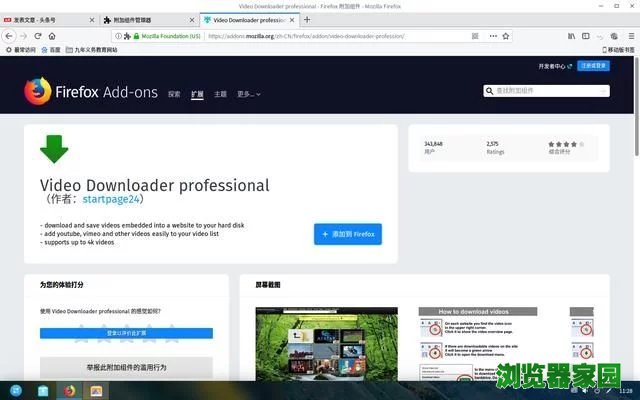Open the launcher menu in the taskbar
The width and height of the screenshot is (640, 400).
(x=16, y=390)
